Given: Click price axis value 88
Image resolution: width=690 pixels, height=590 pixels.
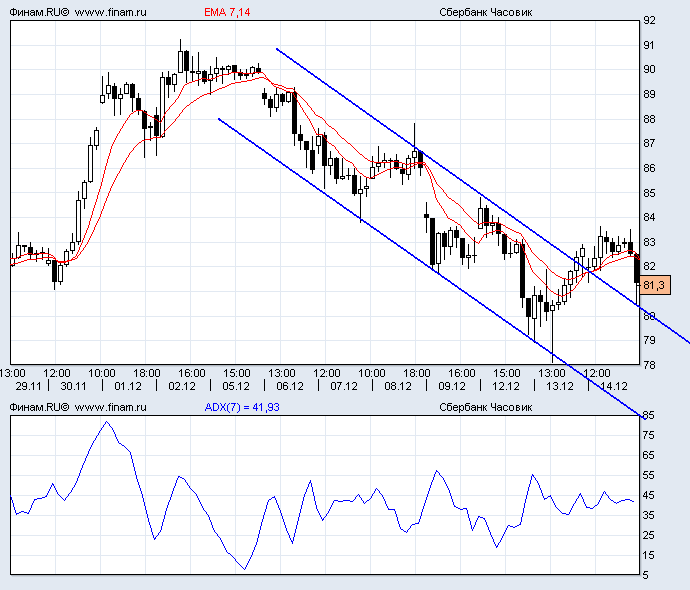Looking at the screenshot, I should tap(649, 119).
